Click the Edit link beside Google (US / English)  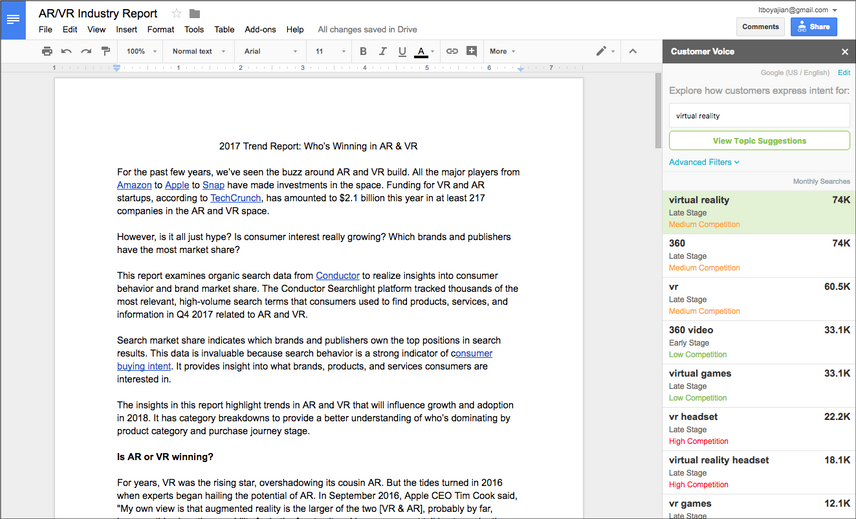843,73
